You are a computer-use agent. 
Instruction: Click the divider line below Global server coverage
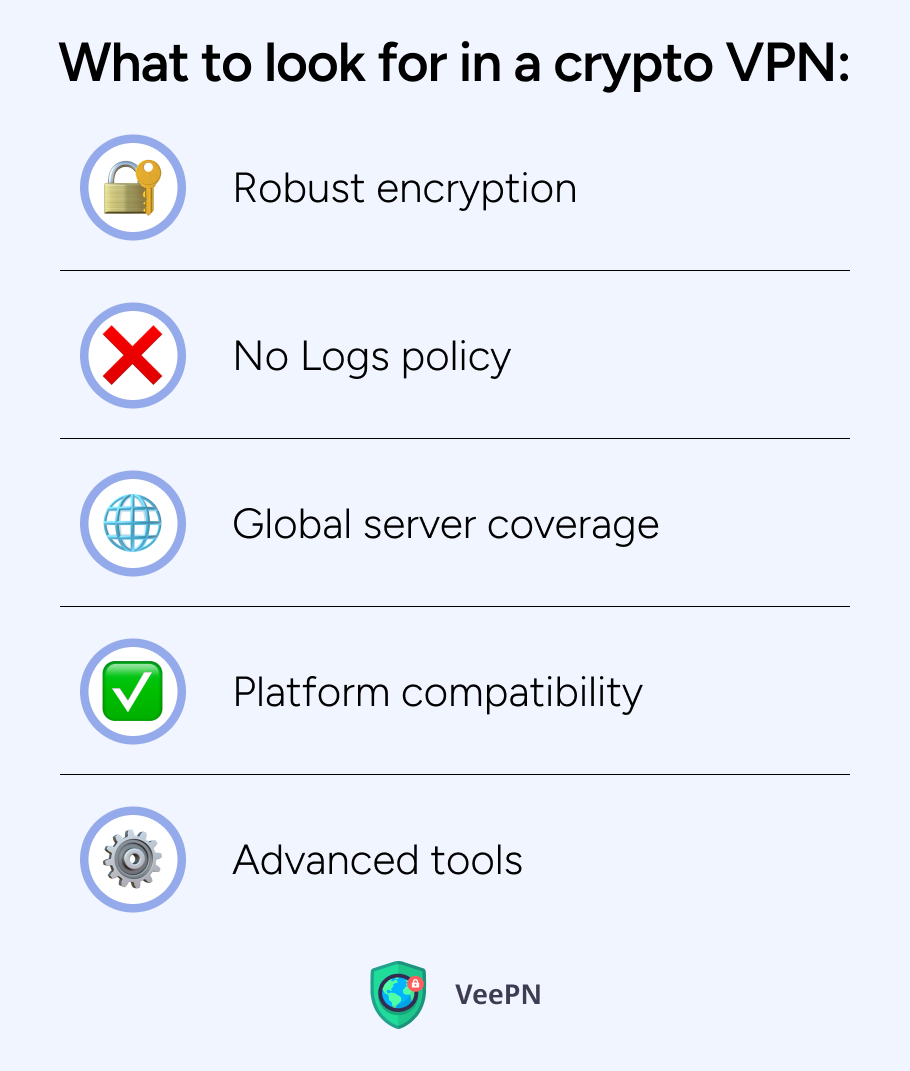pyautogui.click(x=455, y=607)
